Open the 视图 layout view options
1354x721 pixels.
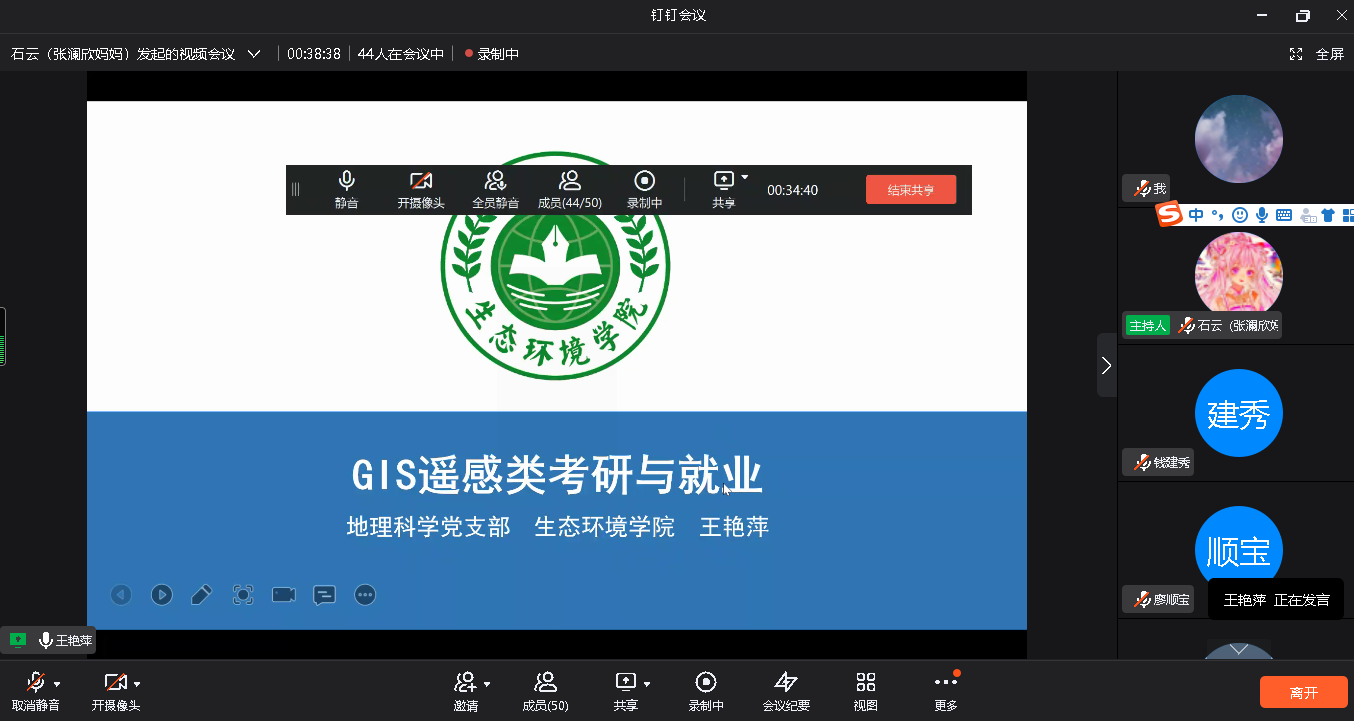coord(866,683)
